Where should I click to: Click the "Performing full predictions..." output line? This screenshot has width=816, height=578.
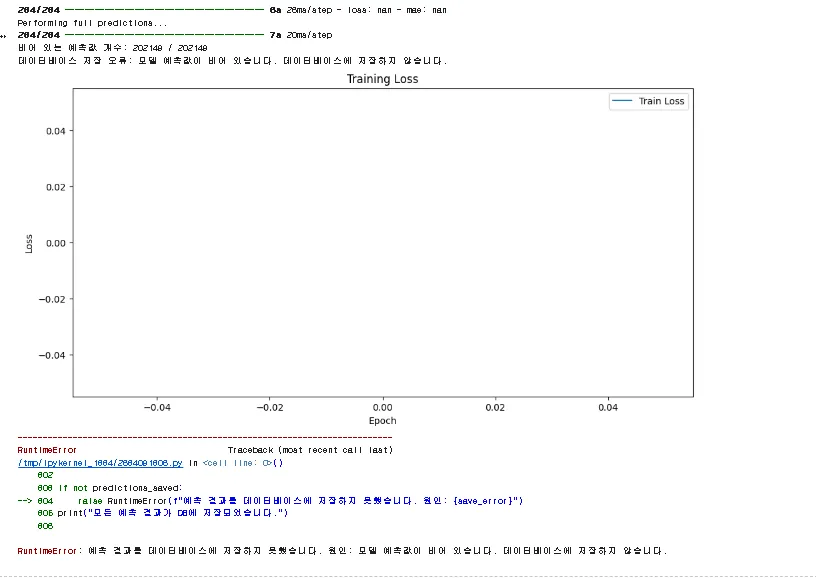[x=92, y=23]
